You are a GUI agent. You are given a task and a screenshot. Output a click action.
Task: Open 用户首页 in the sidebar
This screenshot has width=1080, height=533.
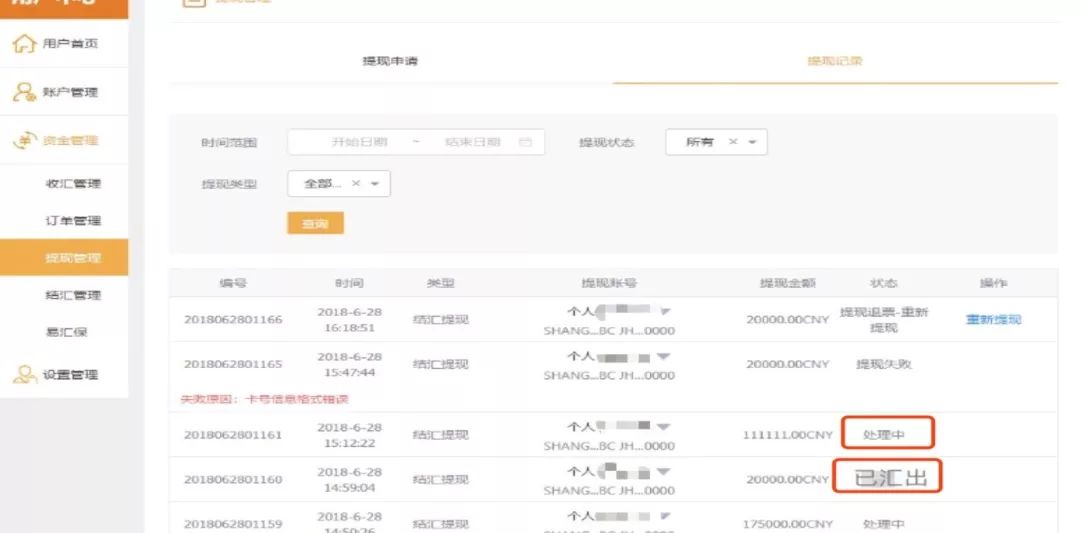tap(70, 44)
